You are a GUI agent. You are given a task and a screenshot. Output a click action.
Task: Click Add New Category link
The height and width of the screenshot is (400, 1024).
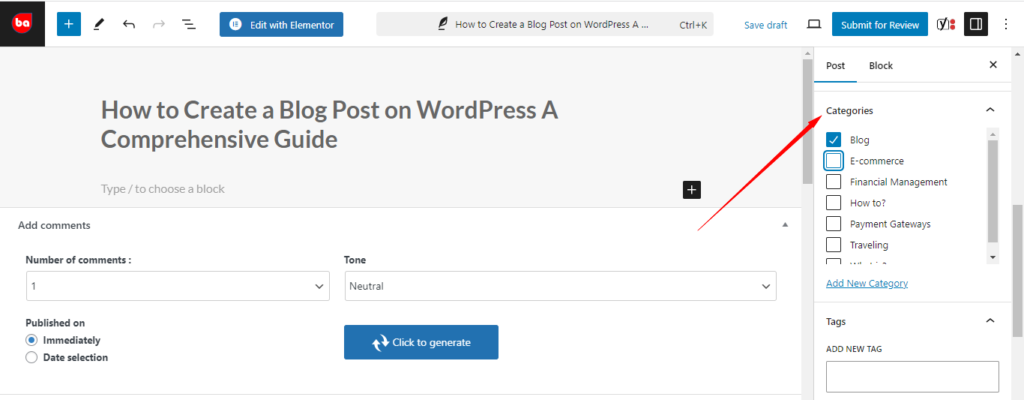pos(867,283)
